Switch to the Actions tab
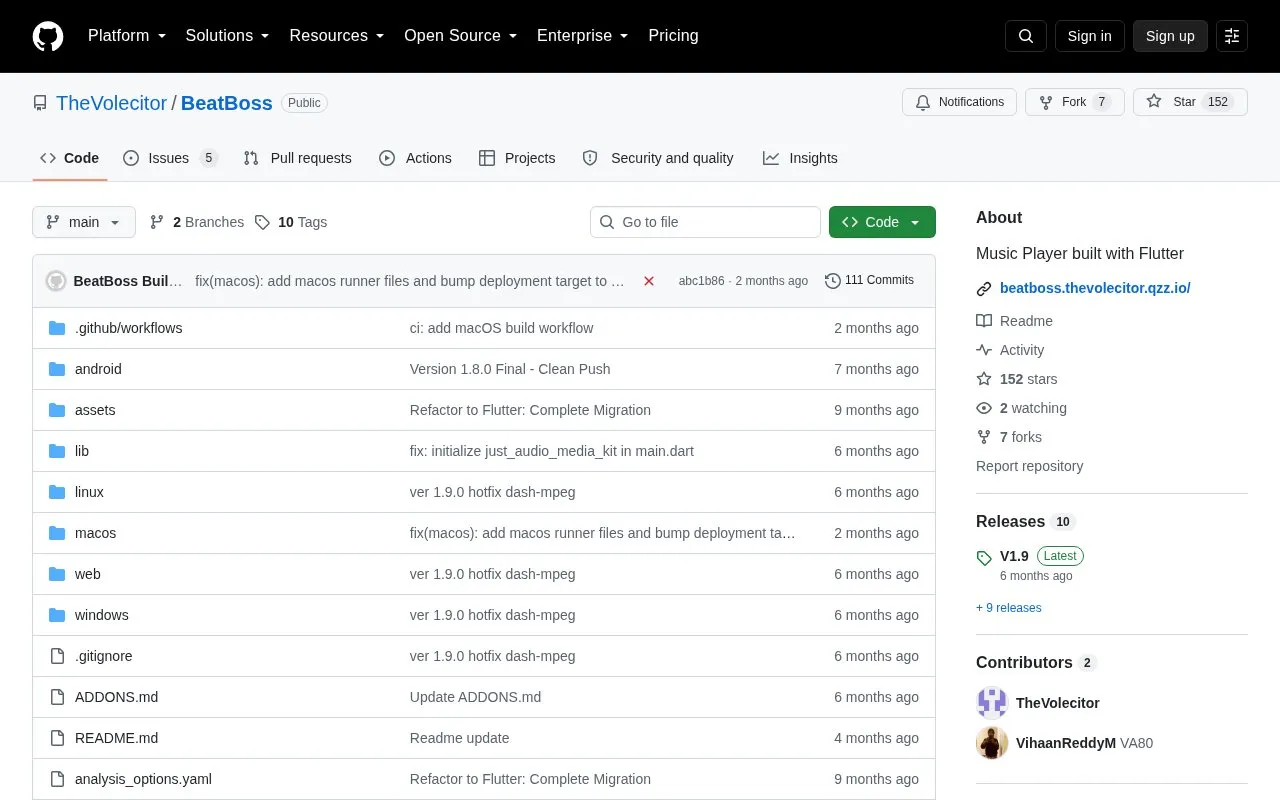 (415, 158)
